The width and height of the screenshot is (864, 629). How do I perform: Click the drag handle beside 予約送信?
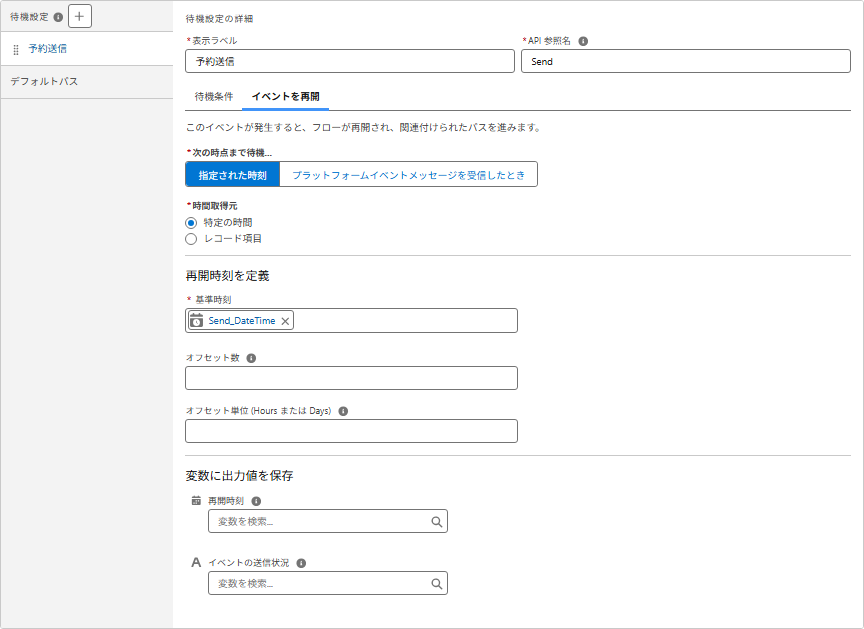coord(16,49)
